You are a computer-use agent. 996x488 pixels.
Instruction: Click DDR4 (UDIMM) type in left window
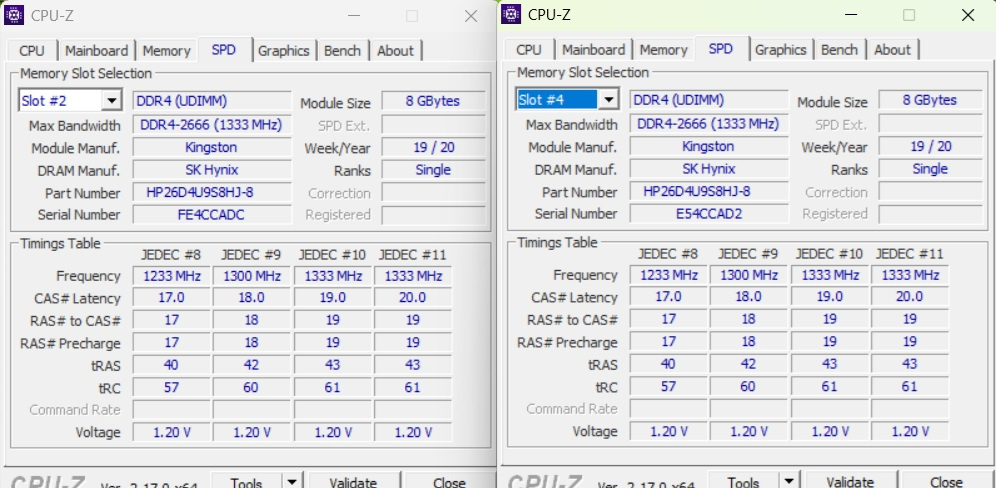tap(212, 101)
